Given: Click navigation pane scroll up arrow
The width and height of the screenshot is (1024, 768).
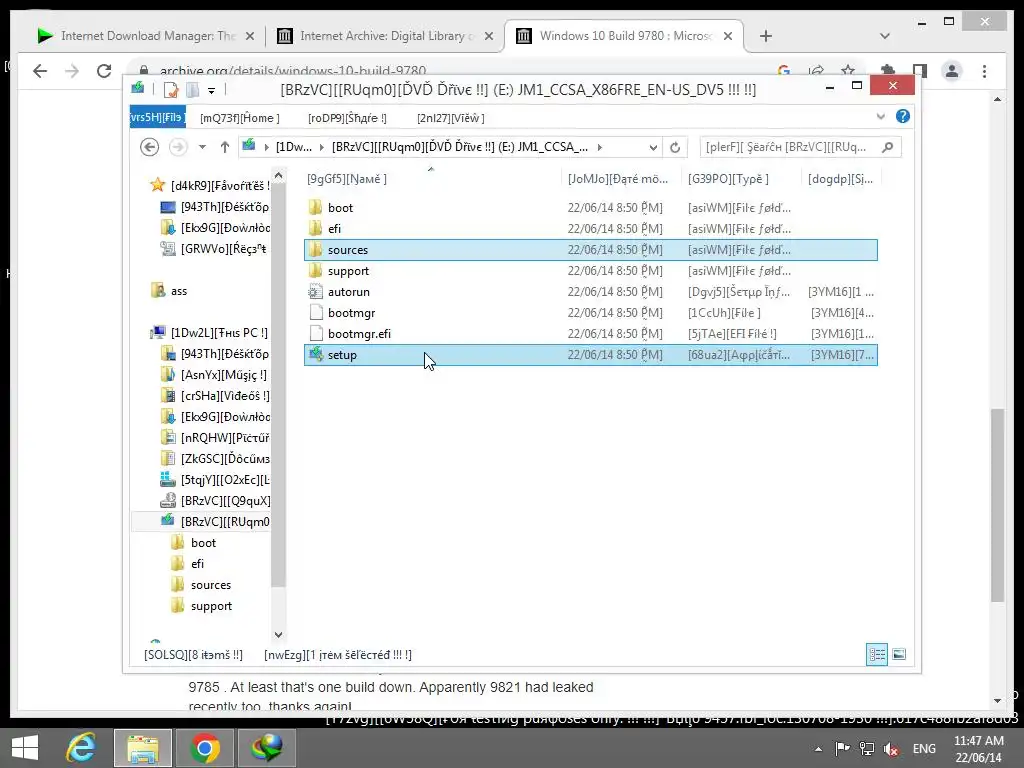Looking at the screenshot, I should (x=278, y=175).
